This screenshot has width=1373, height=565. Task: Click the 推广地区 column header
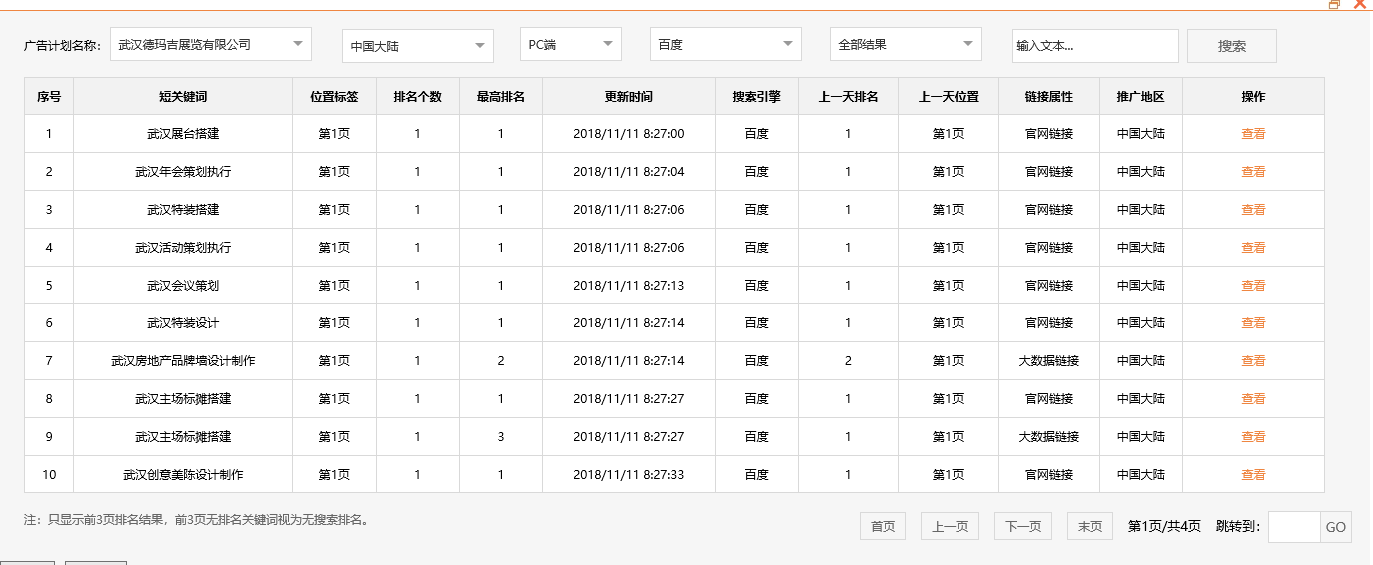(x=1141, y=97)
